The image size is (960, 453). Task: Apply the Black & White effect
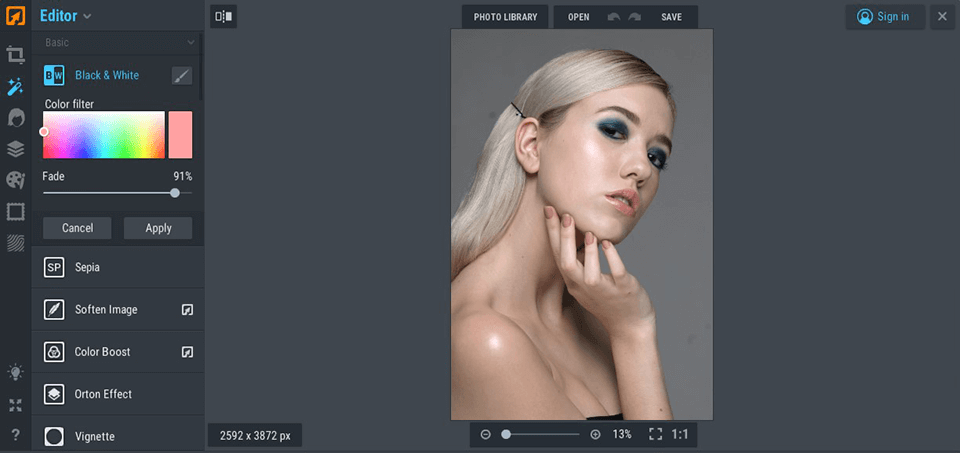pyautogui.click(x=158, y=228)
